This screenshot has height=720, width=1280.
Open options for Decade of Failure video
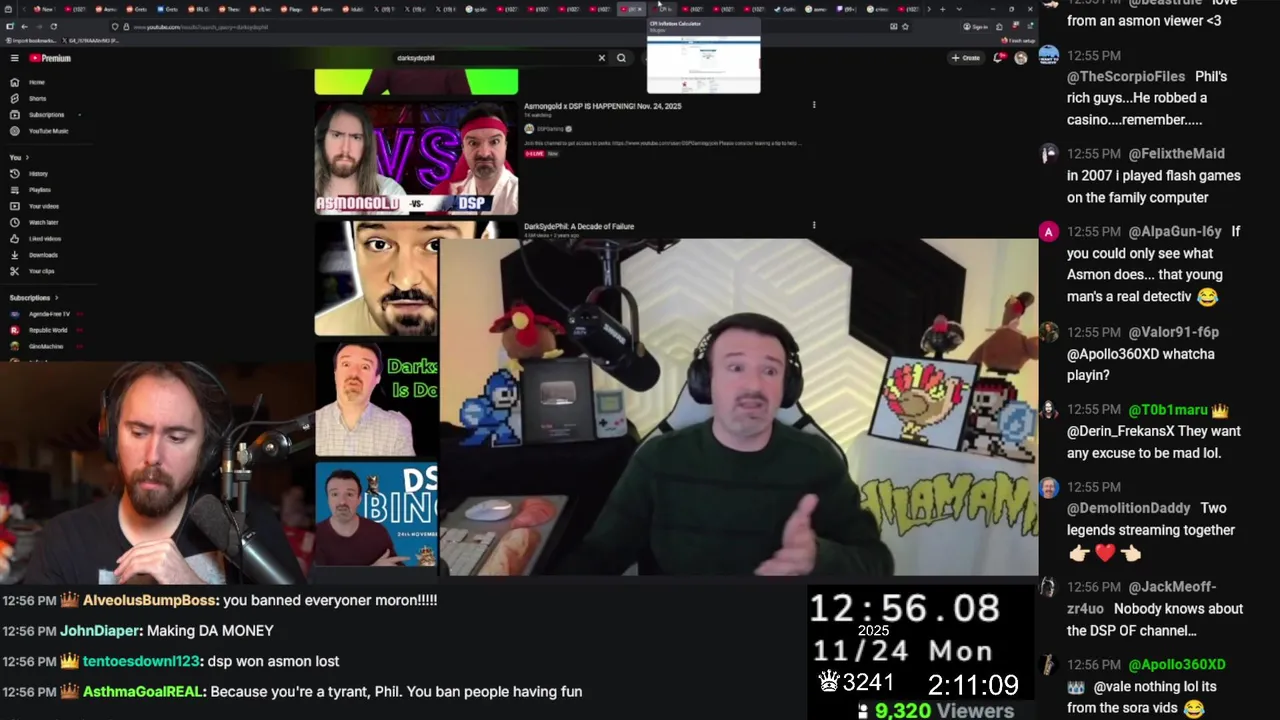(814, 225)
